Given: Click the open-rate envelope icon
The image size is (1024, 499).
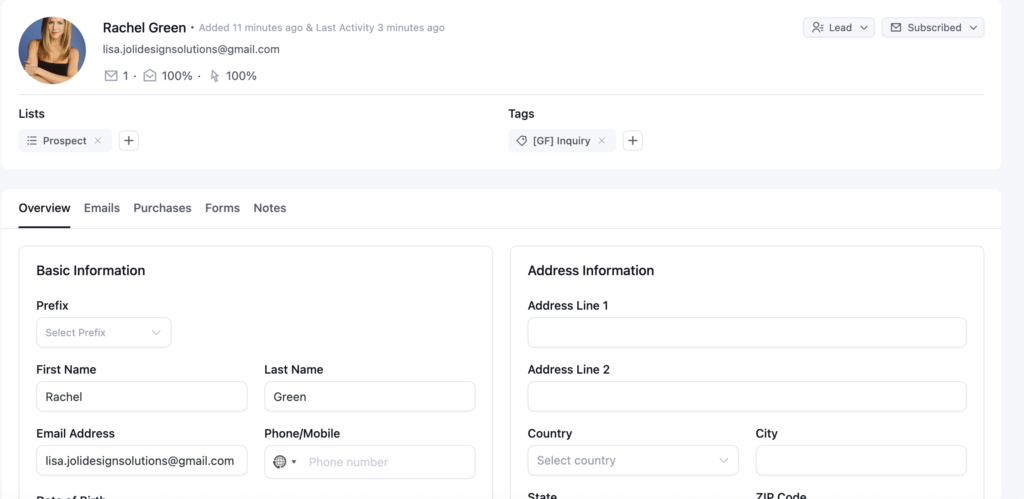Looking at the screenshot, I should [150, 76].
